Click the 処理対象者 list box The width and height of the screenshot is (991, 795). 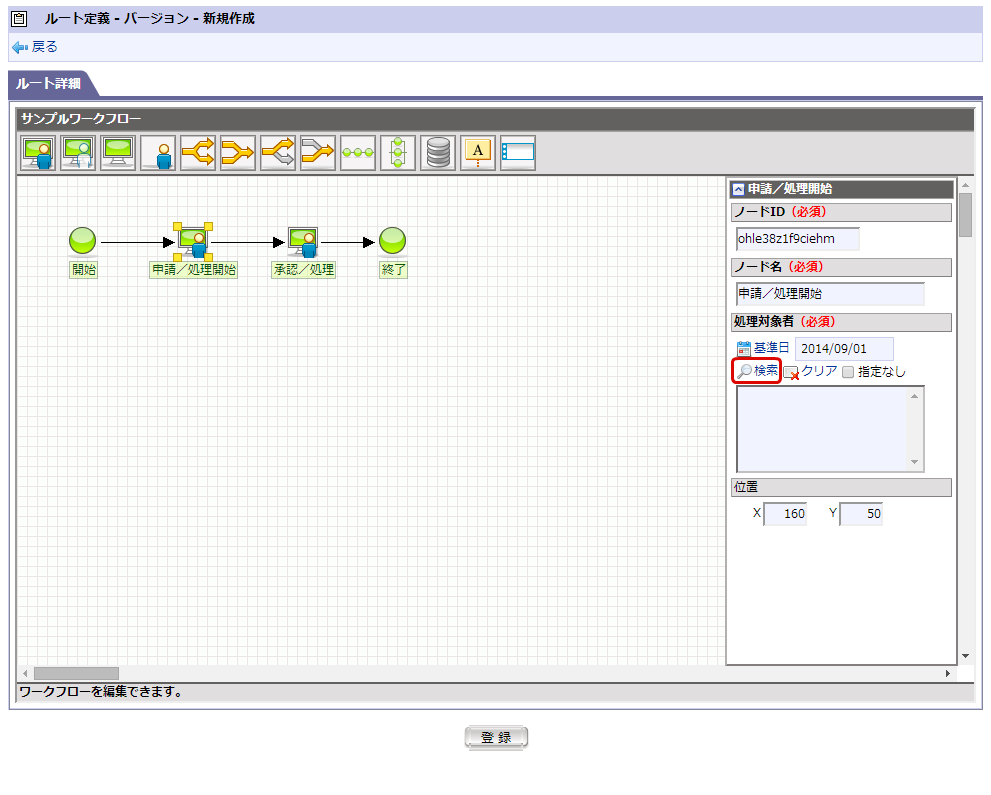pyautogui.click(x=830, y=429)
